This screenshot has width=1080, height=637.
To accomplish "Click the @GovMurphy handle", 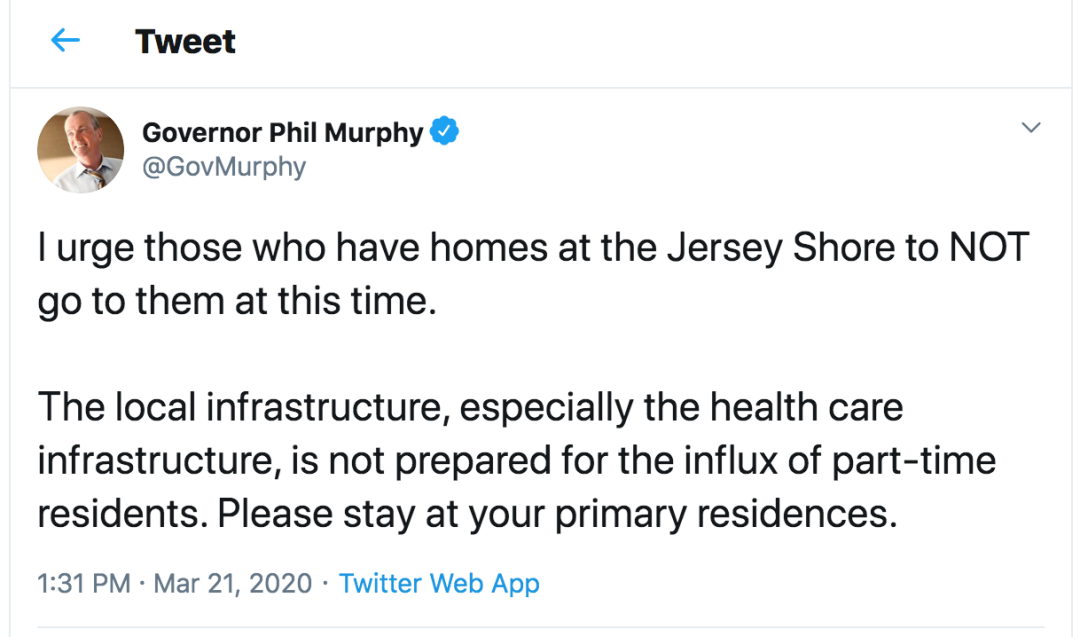I will (x=224, y=167).
